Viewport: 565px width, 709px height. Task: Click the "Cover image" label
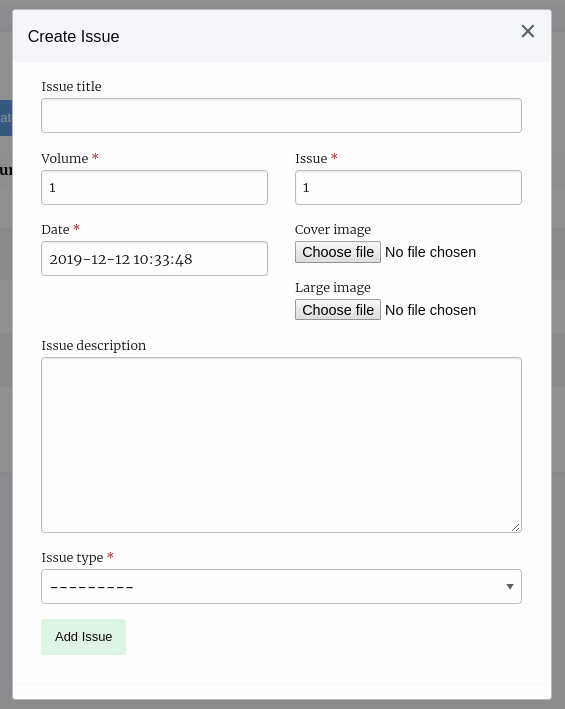333,229
